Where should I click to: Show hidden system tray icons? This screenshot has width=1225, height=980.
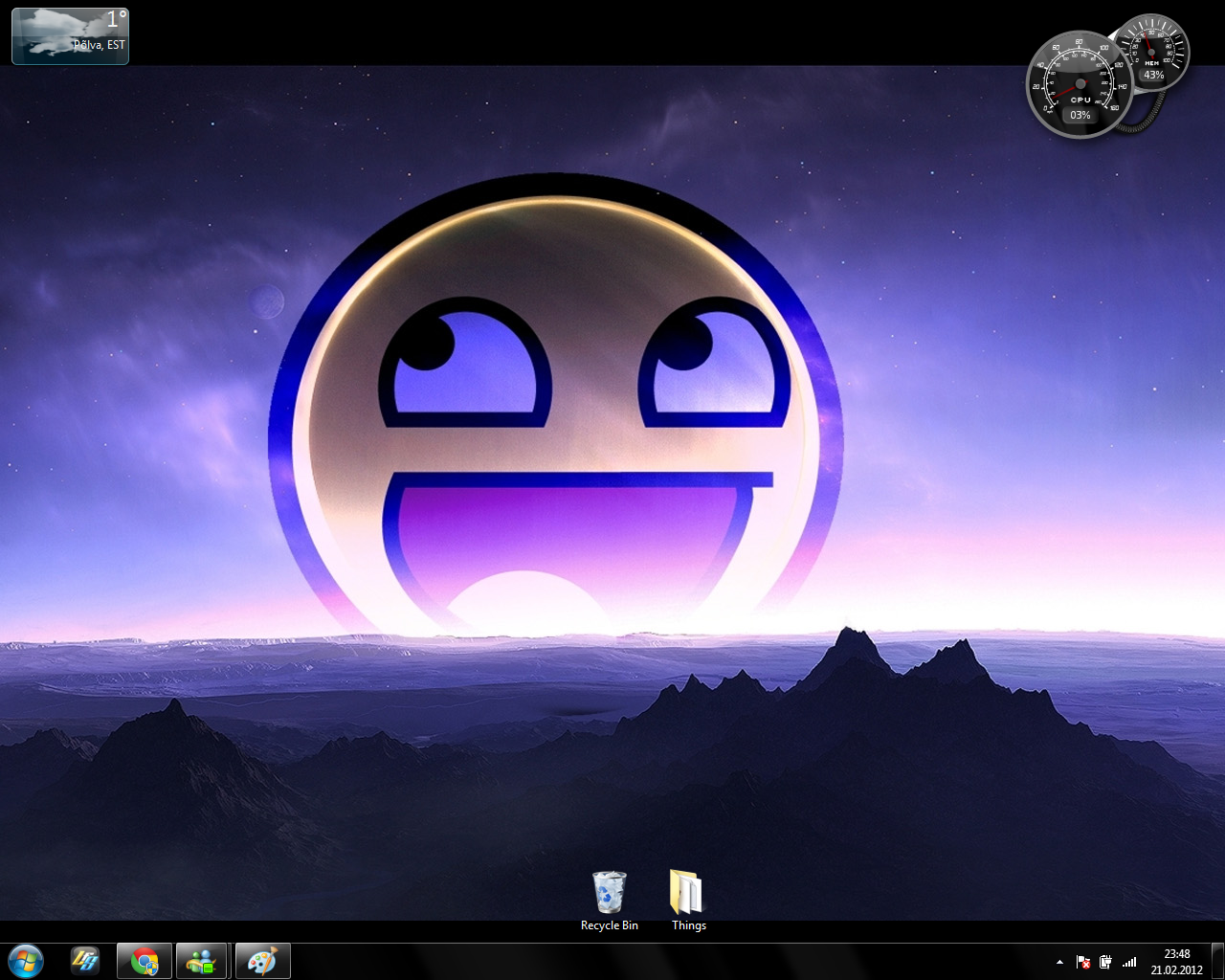[1059, 962]
